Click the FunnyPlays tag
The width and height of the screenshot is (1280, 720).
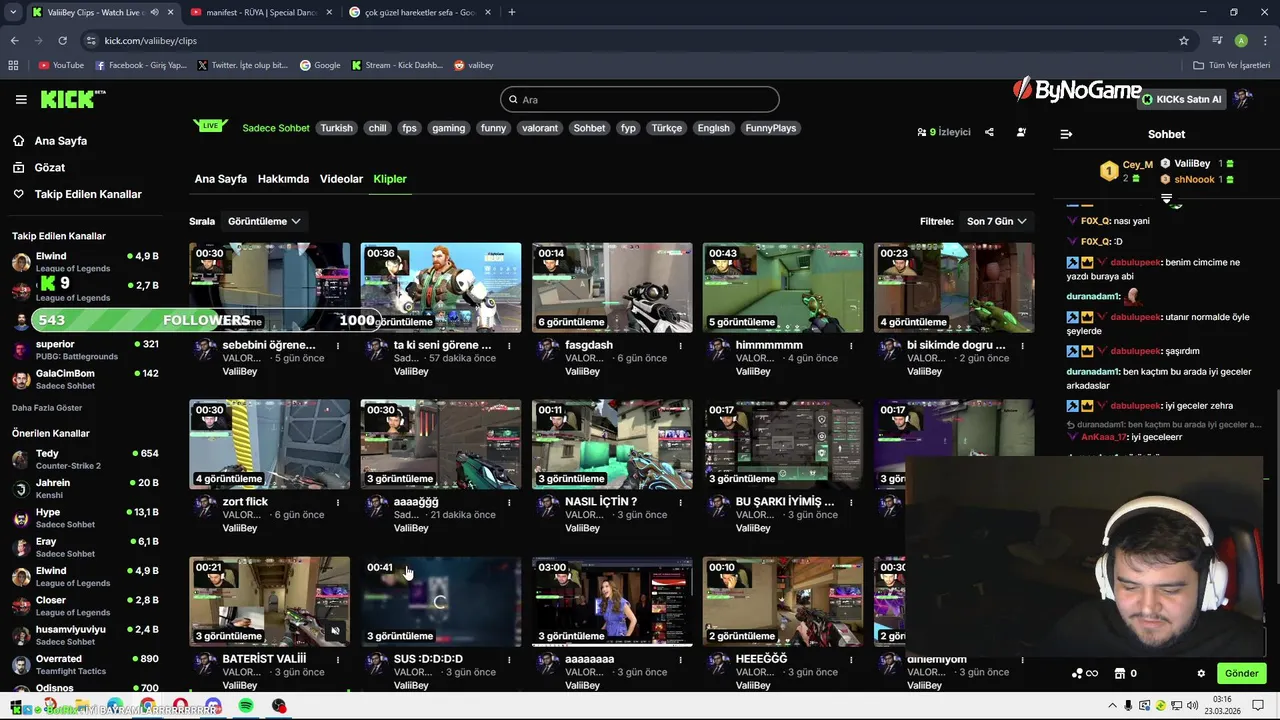tap(770, 128)
